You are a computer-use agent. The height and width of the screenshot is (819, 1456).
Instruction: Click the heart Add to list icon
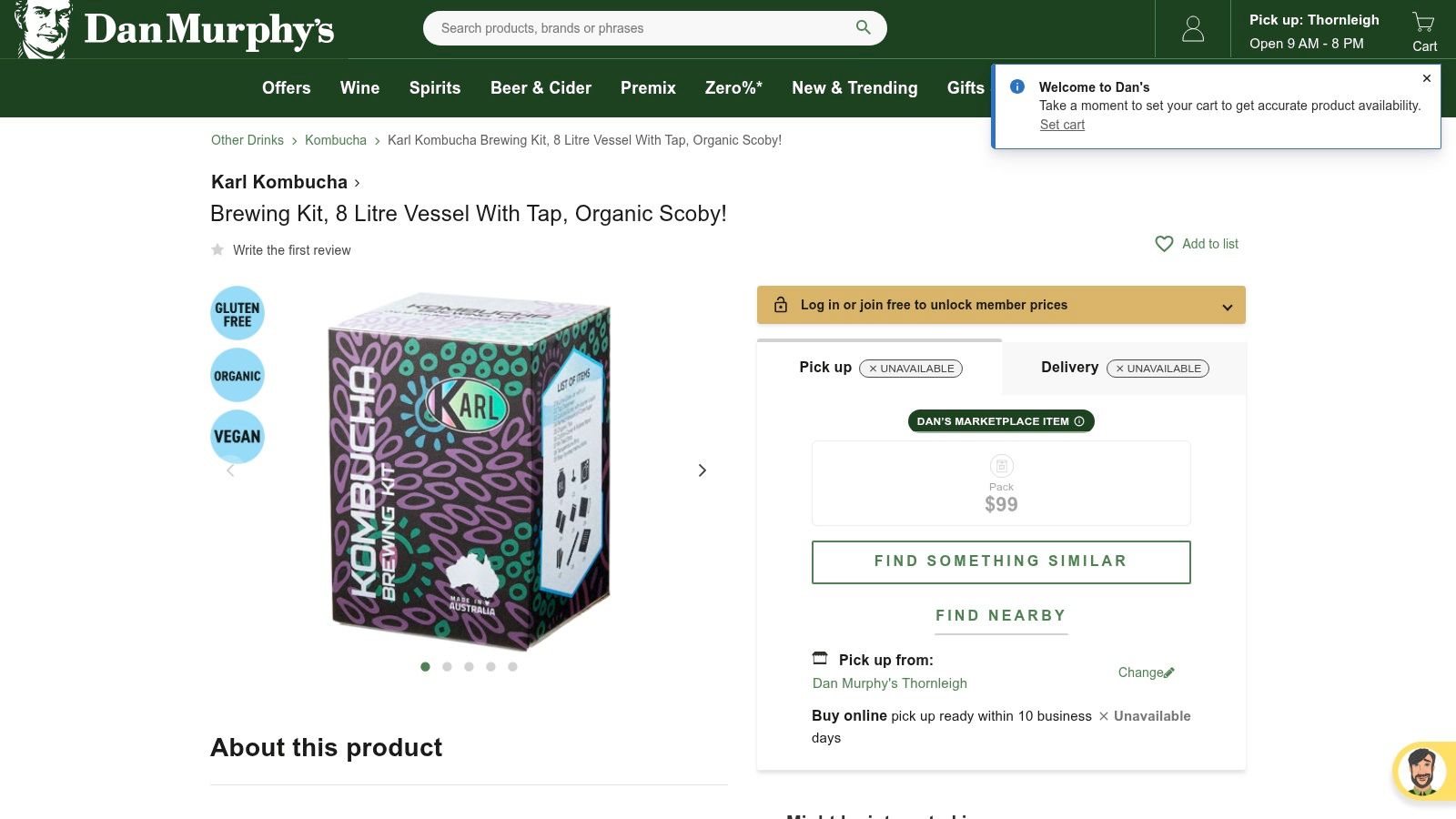[1164, 244]
